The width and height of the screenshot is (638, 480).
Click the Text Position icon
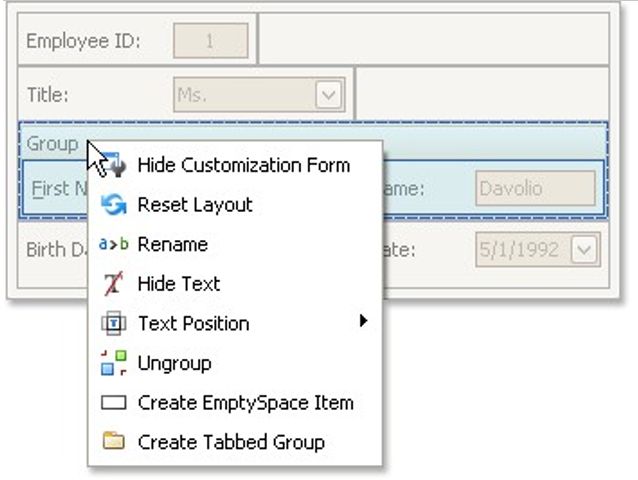click(x=114, y=323)
